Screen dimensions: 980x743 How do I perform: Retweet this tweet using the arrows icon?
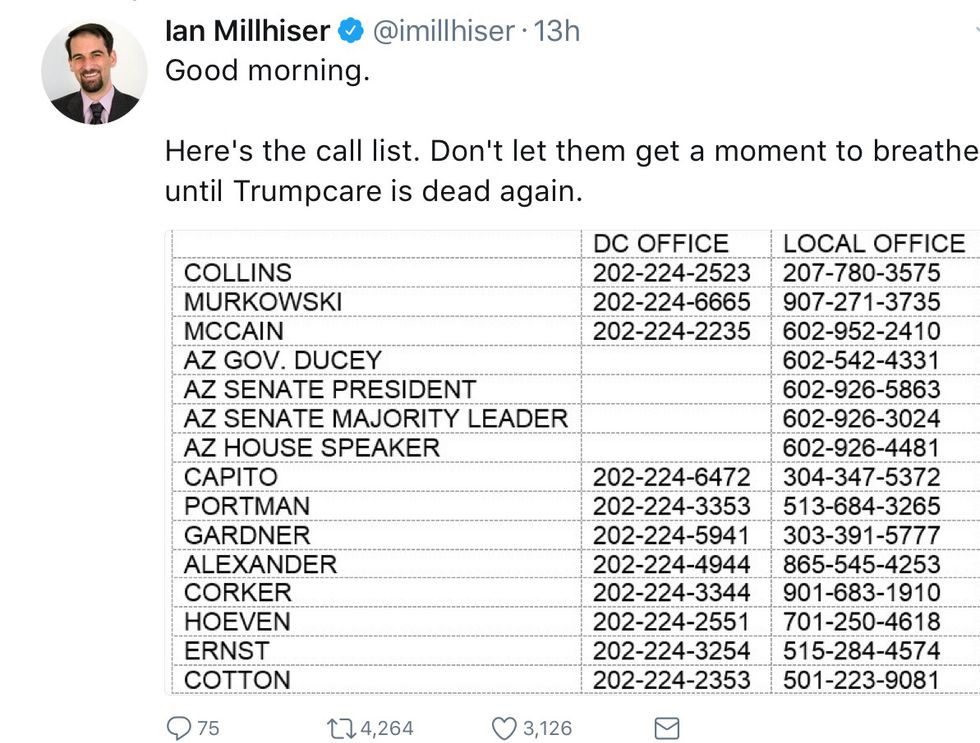pyautogui.click(x=341, y=729)
